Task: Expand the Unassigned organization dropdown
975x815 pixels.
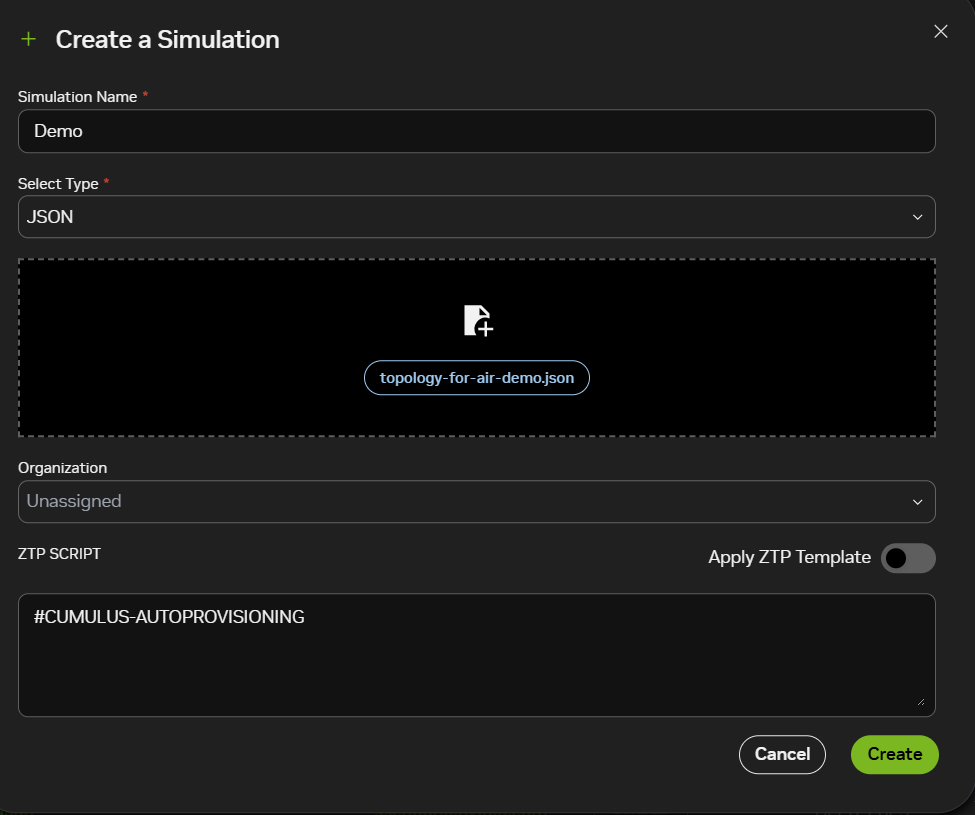Action: click(x=476, y=502)
